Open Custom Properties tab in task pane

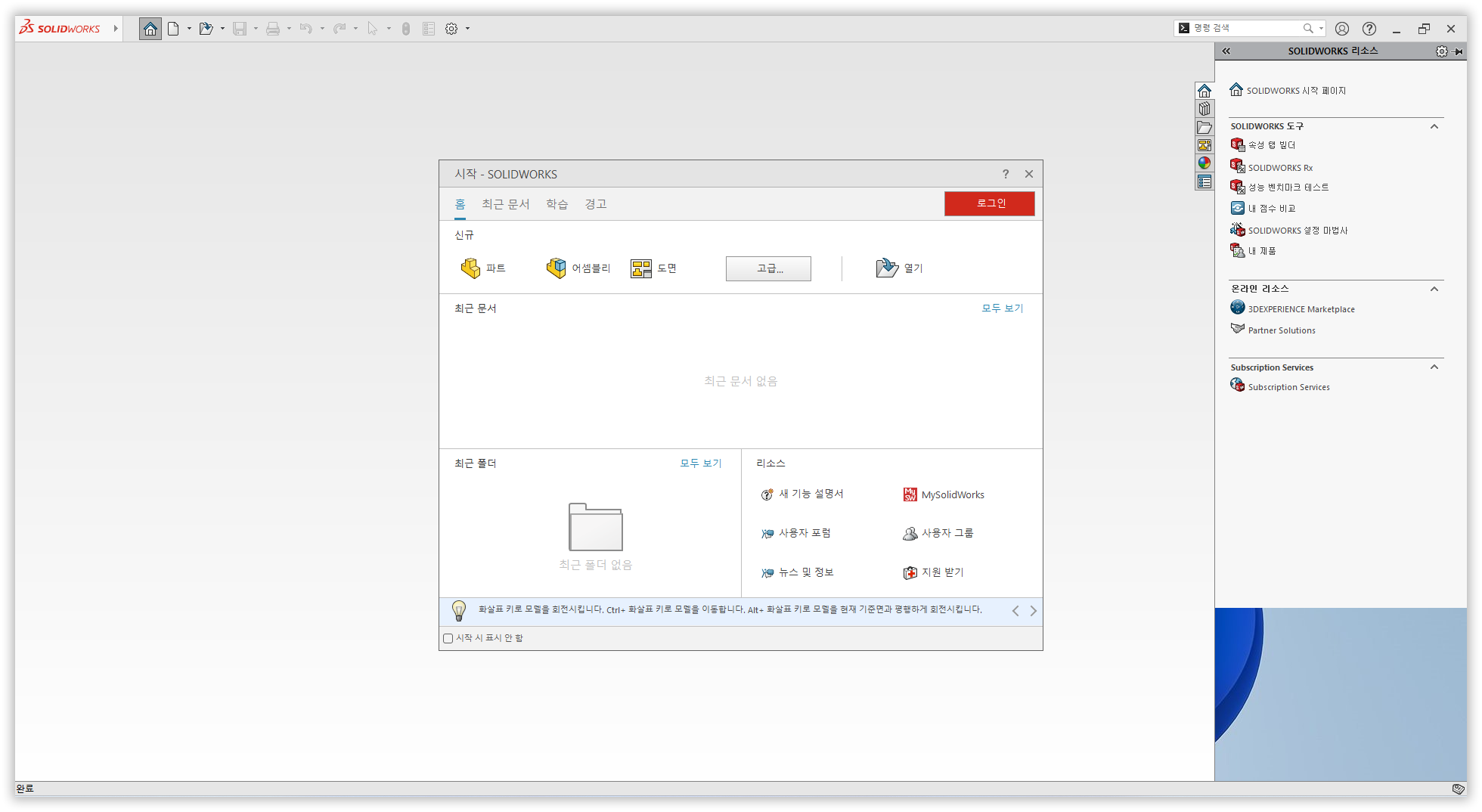1205,181
